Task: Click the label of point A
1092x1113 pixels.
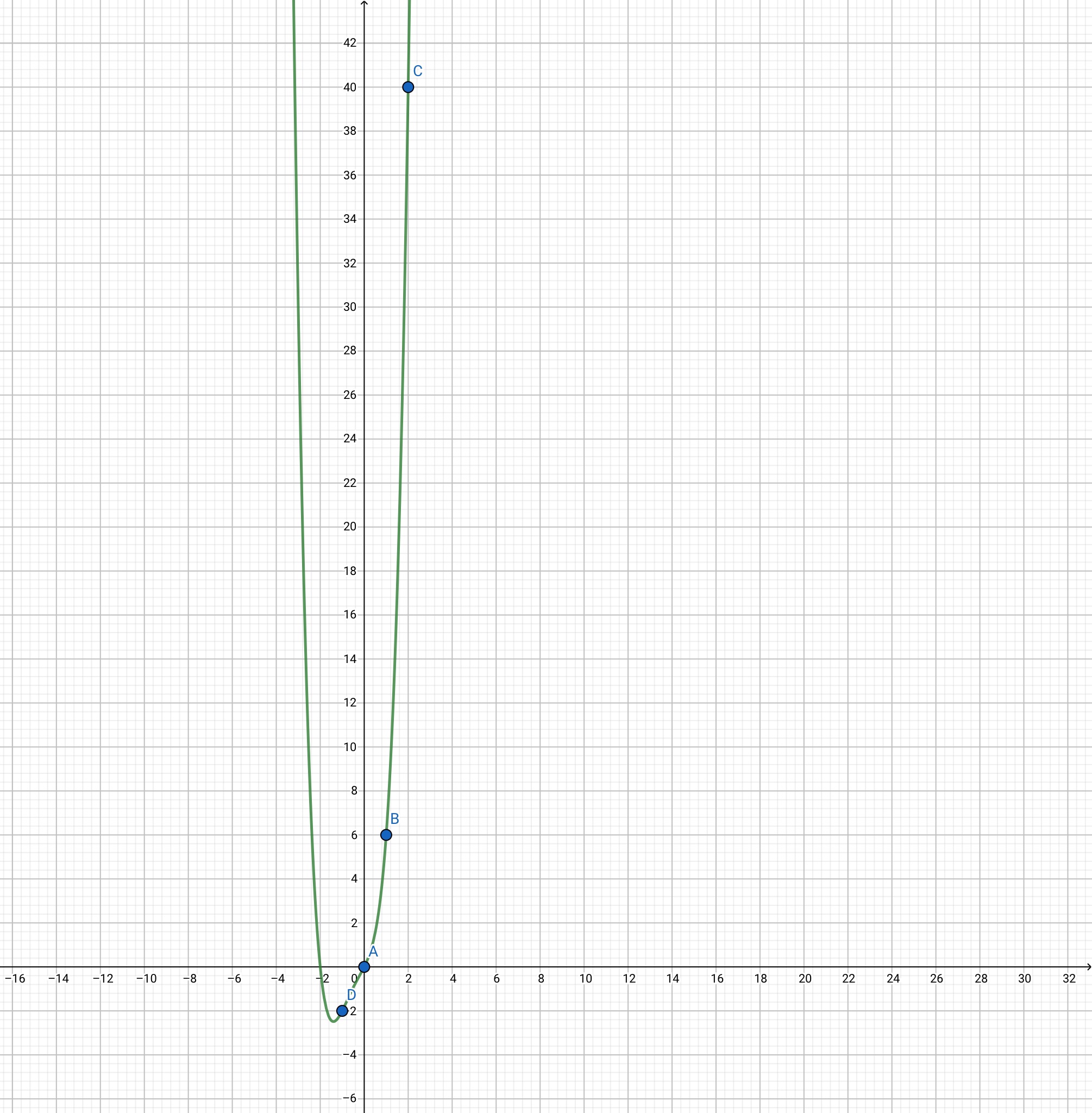Action: point(373,951)
